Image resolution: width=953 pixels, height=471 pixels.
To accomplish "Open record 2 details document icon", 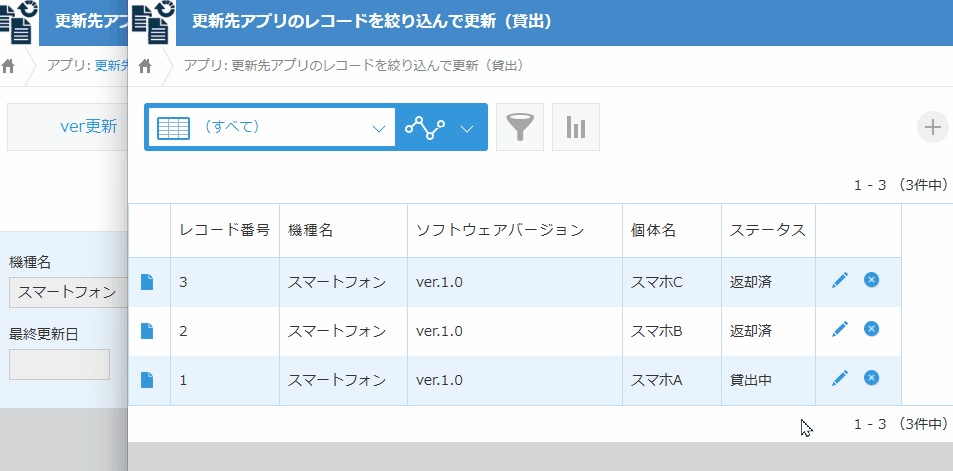I will tap(147, 331).
